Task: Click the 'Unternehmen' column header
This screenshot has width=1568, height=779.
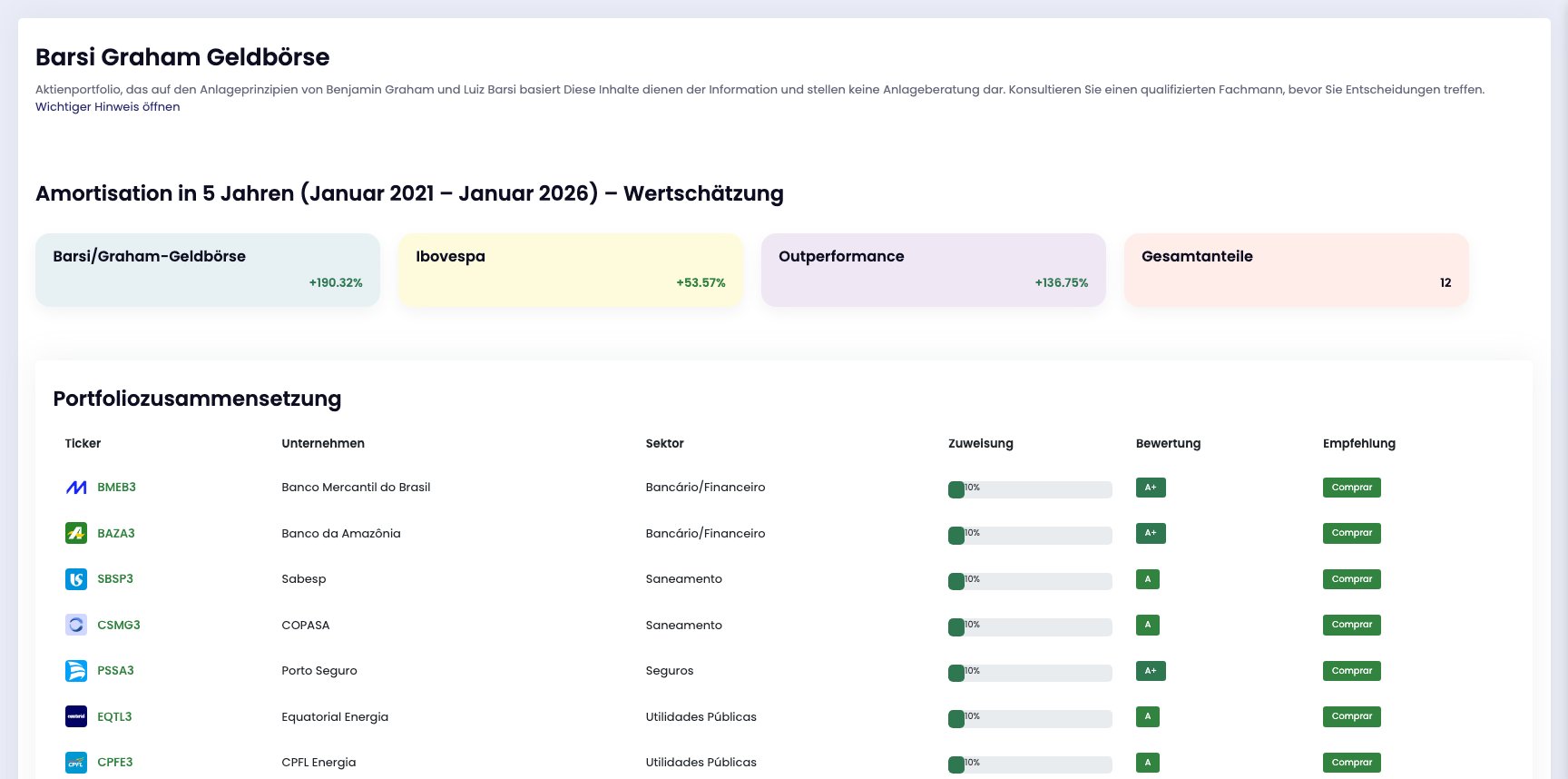Action: [x=323, y=443]
